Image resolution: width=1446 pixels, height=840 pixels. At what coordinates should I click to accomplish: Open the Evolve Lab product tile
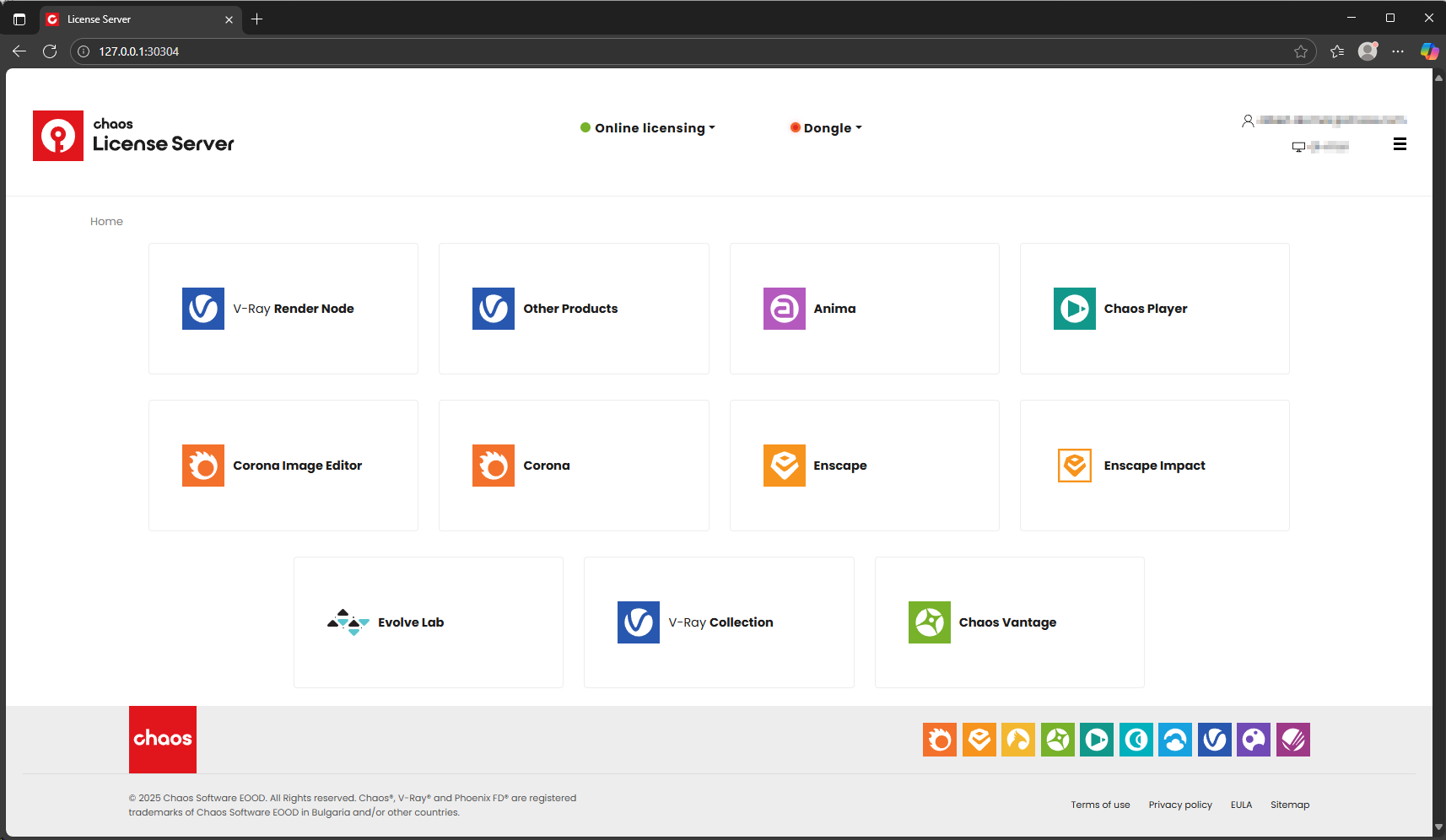coord(428,622)
